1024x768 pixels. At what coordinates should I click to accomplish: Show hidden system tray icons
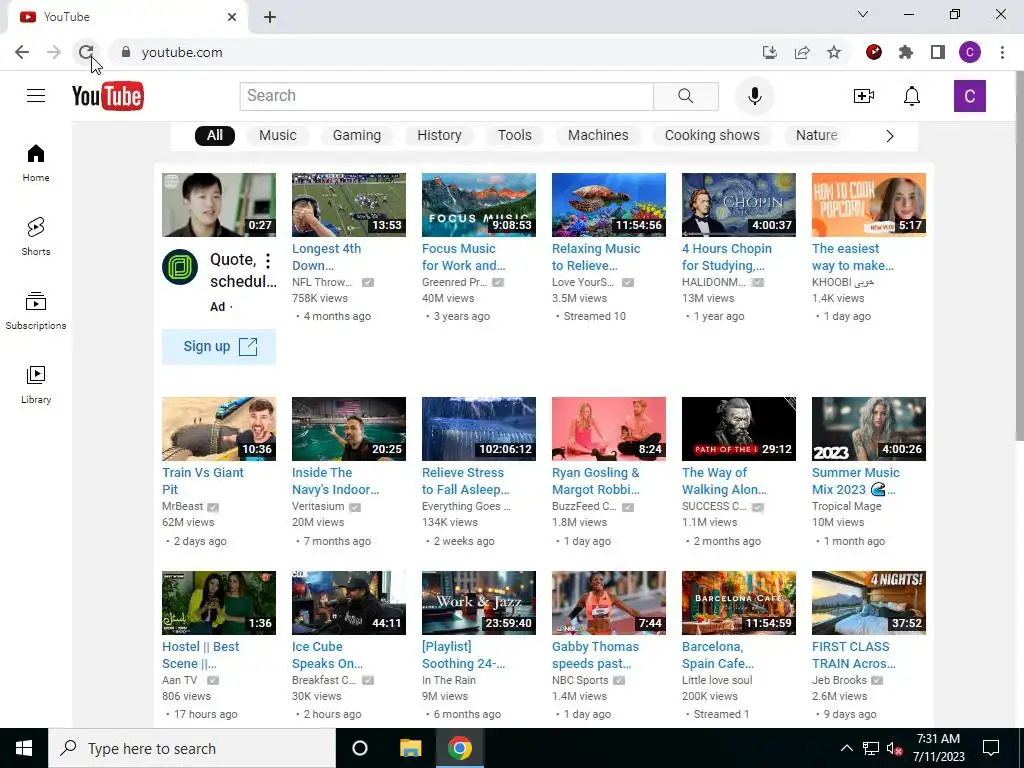point(846,748)
